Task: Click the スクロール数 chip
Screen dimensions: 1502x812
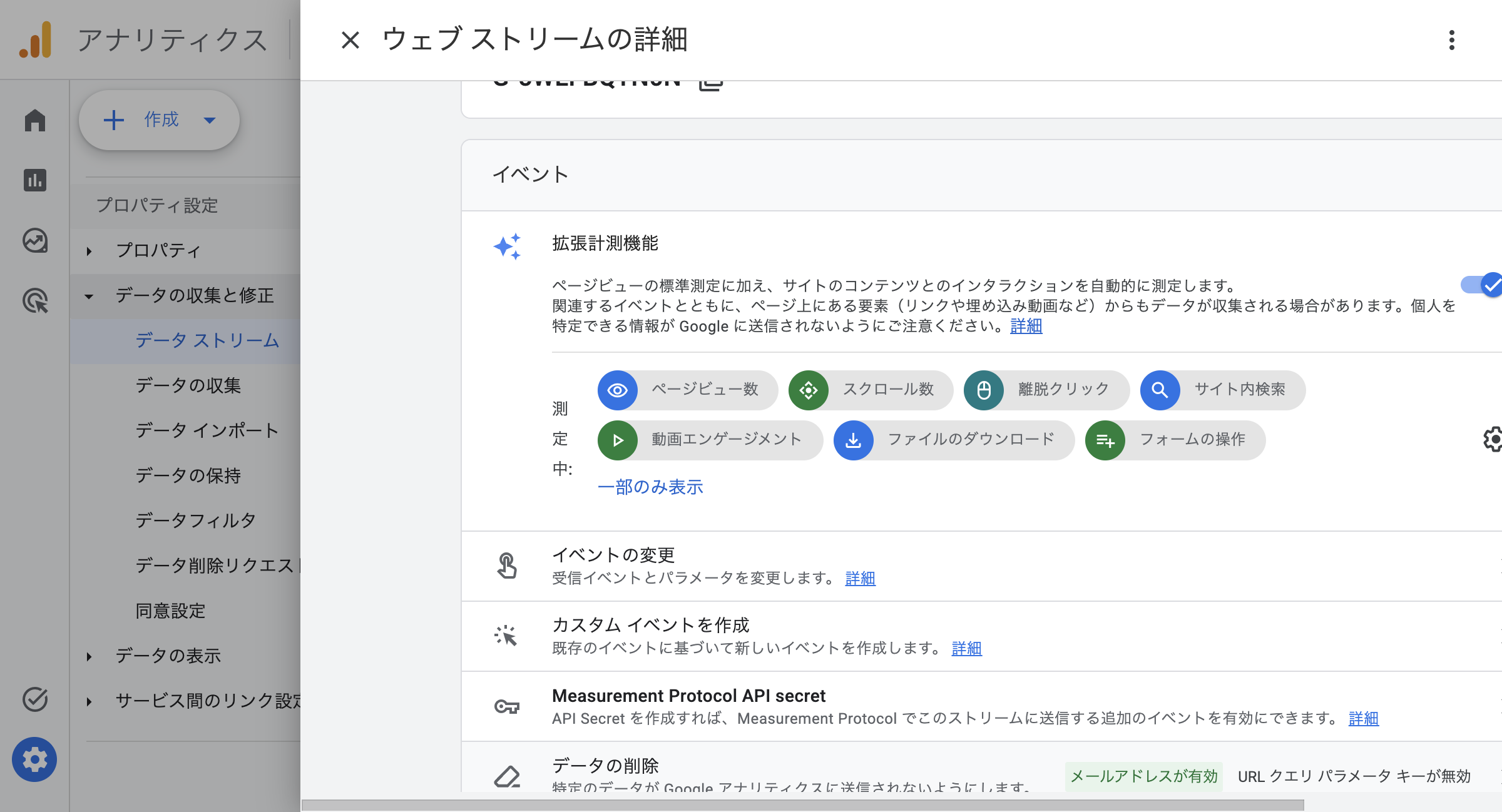Action: 871,390
